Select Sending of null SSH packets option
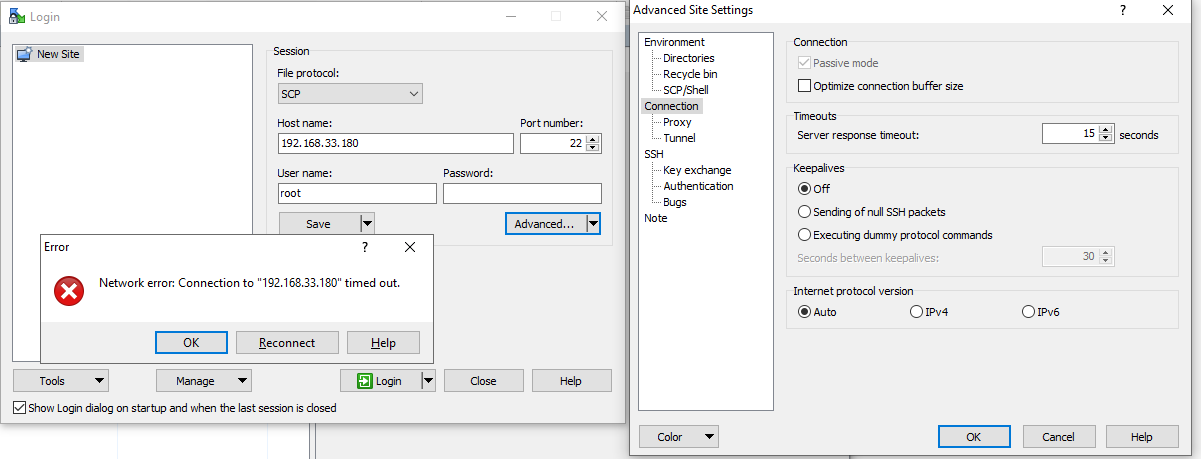This screenshot has height=459, width=1201. click(x=804, y=212)
